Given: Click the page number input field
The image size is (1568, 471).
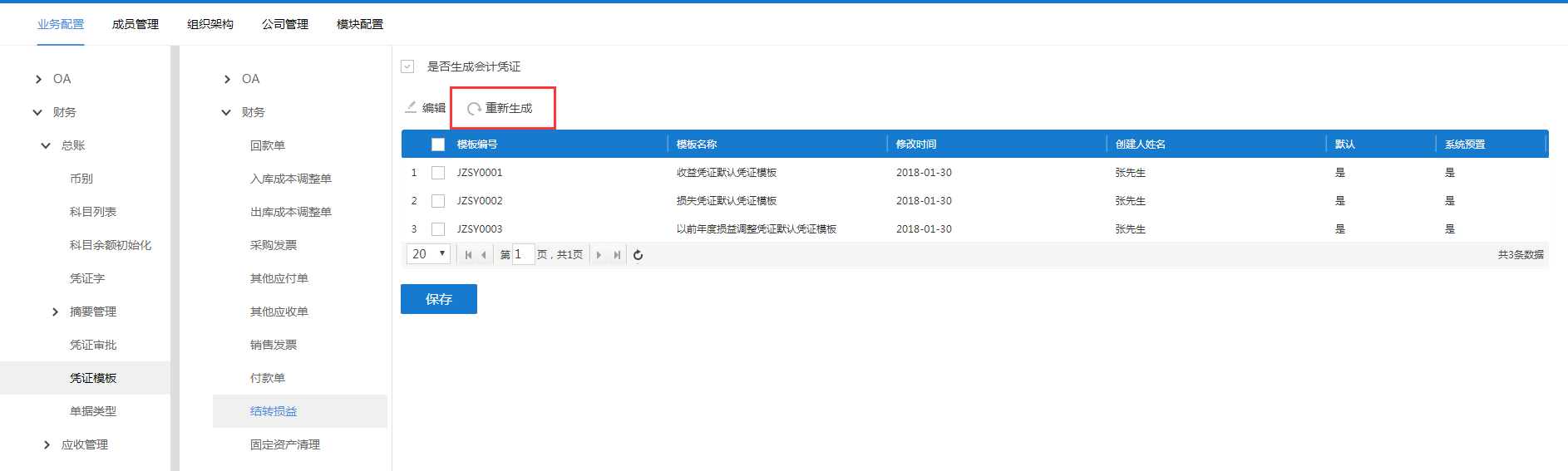Looking at the screenshot, I should coord(522,254).
